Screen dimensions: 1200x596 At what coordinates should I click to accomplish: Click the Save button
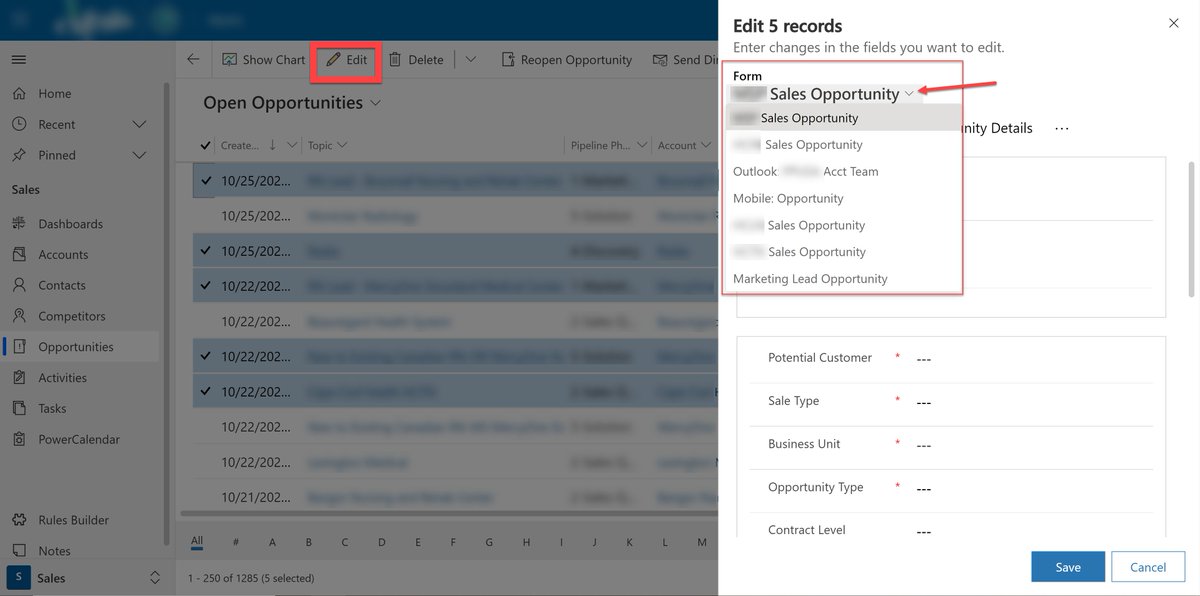tap(1067, 566)
